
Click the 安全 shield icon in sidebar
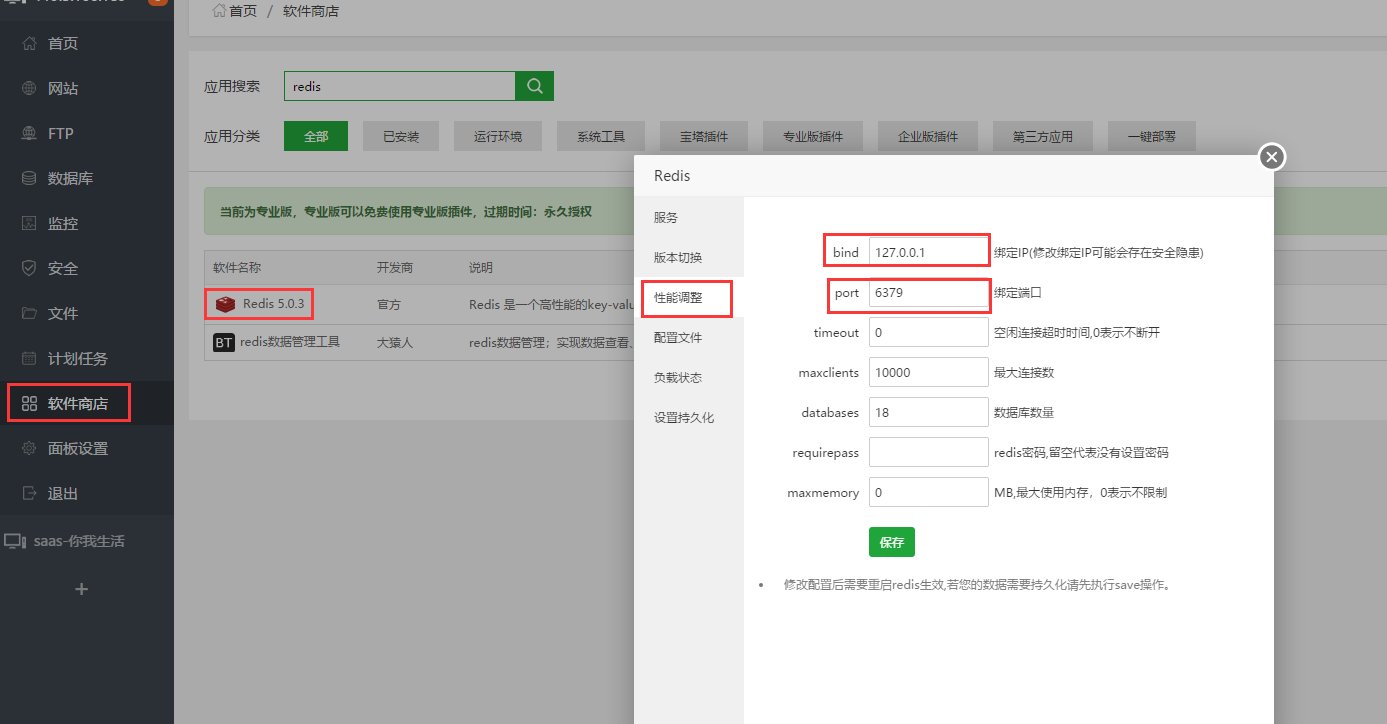[x=29, y=268]
